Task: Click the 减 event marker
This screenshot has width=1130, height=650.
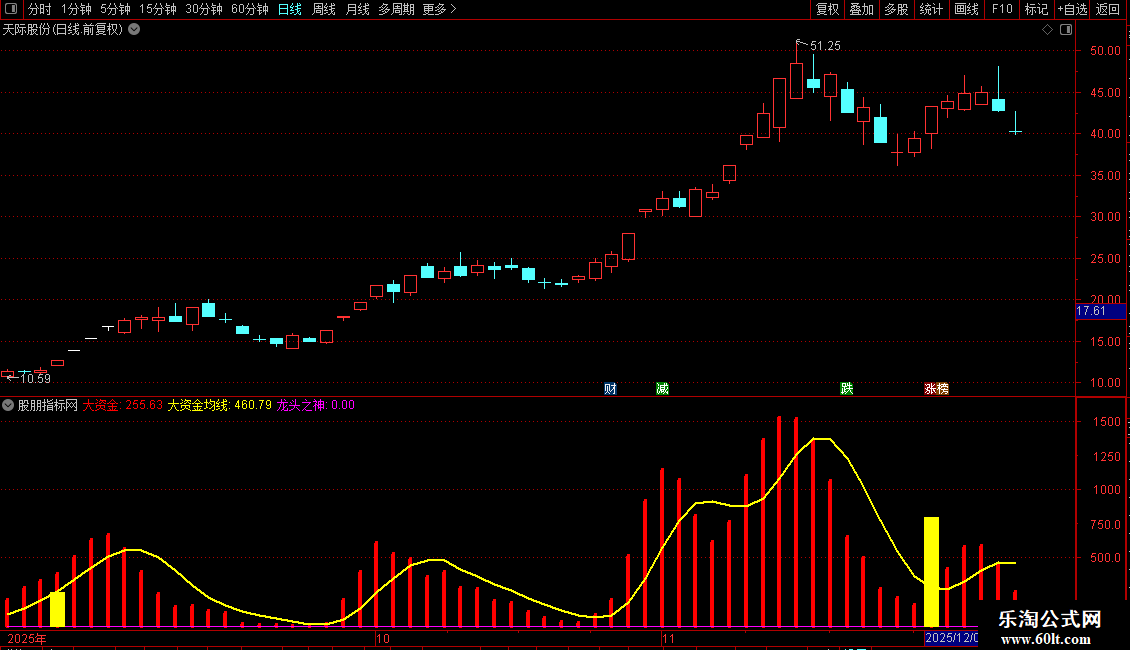Action: point(662,389)
